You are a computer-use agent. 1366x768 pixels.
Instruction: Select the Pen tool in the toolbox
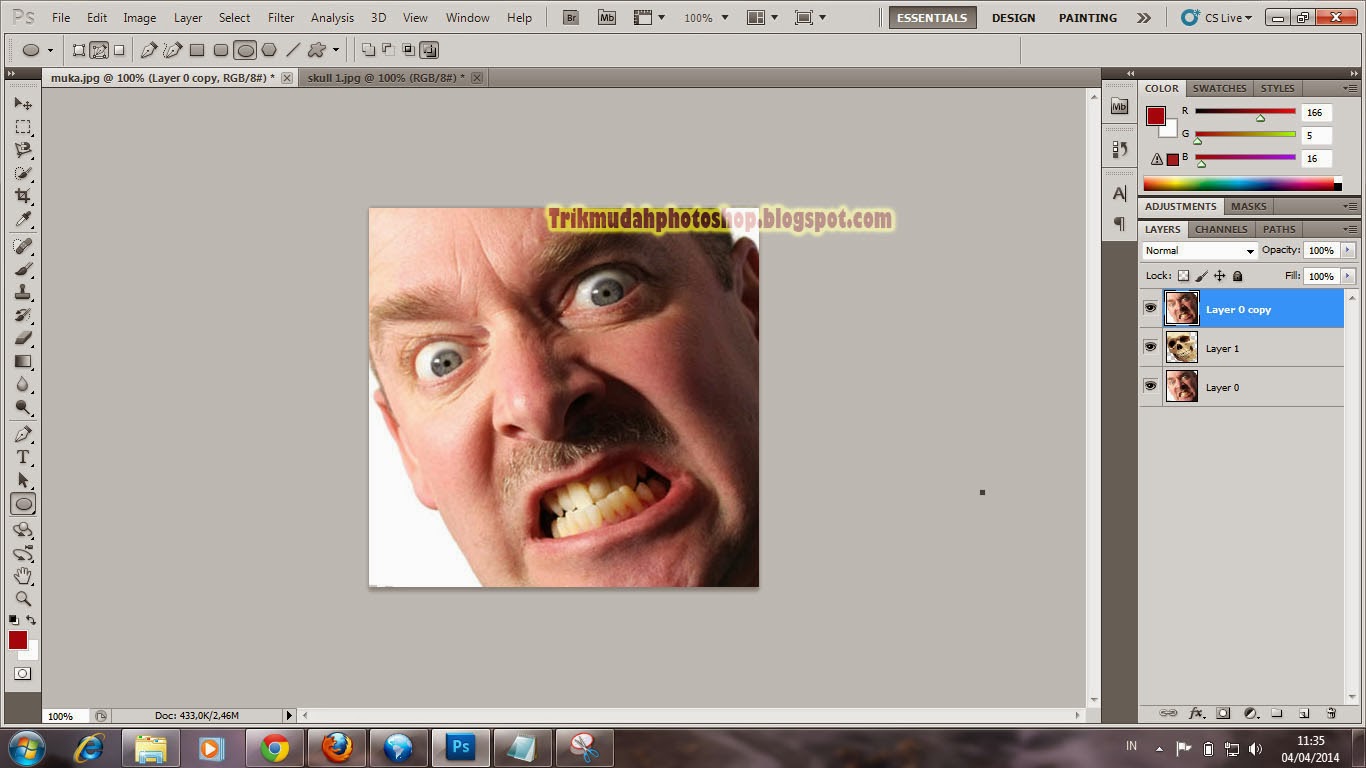pos(23,434)
